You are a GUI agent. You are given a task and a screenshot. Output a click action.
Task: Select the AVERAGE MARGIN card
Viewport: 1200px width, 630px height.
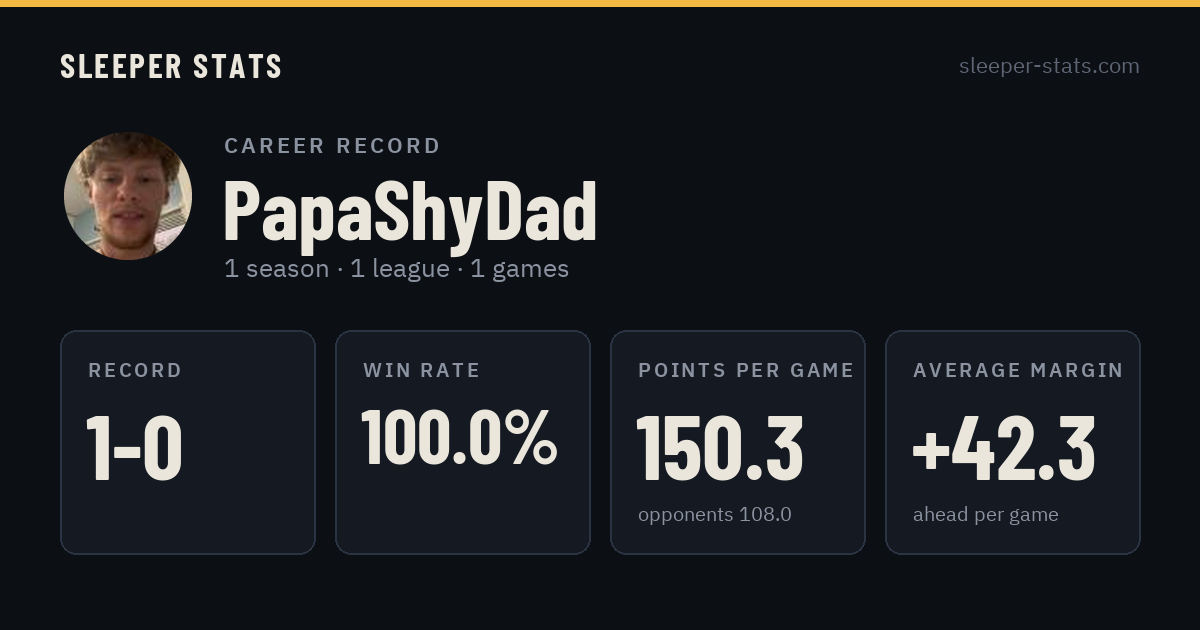tap(1013, 442)
